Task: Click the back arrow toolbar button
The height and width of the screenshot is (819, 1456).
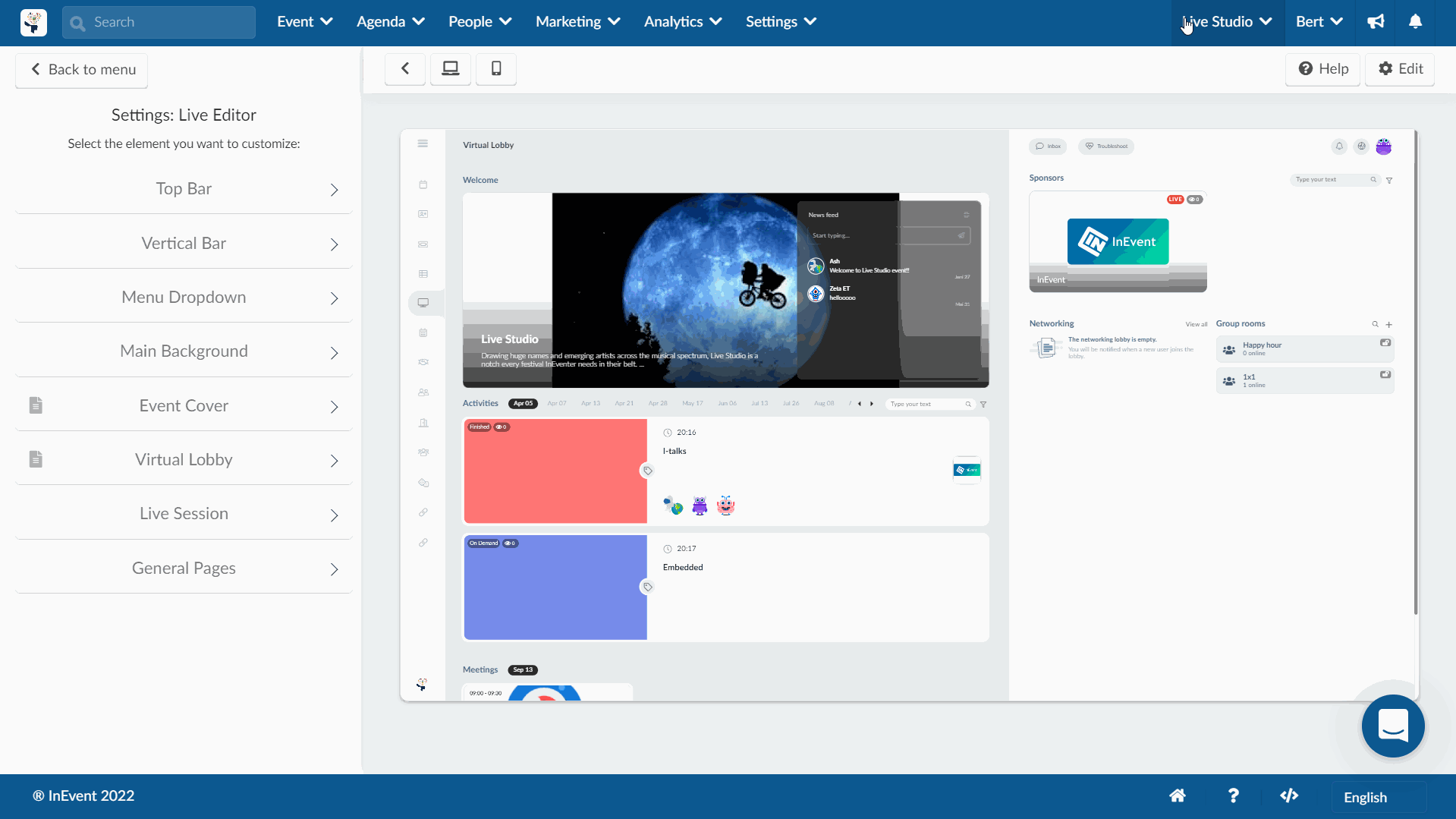Action: (x=405, y=69)
